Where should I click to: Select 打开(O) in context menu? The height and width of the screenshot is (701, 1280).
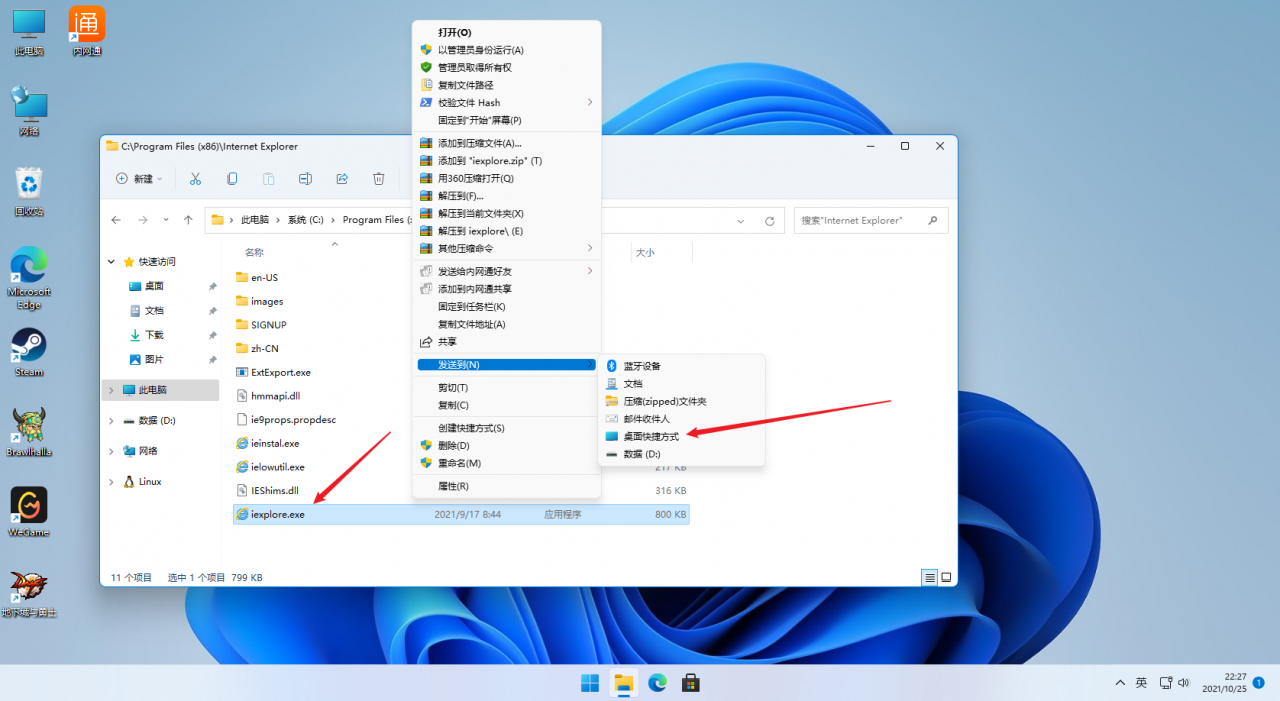coord(506,32)
